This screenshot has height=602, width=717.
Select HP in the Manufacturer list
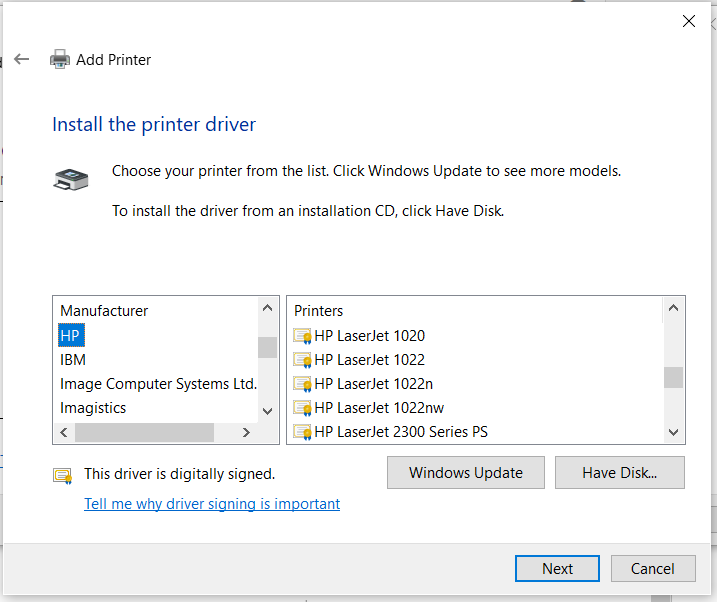70,336
